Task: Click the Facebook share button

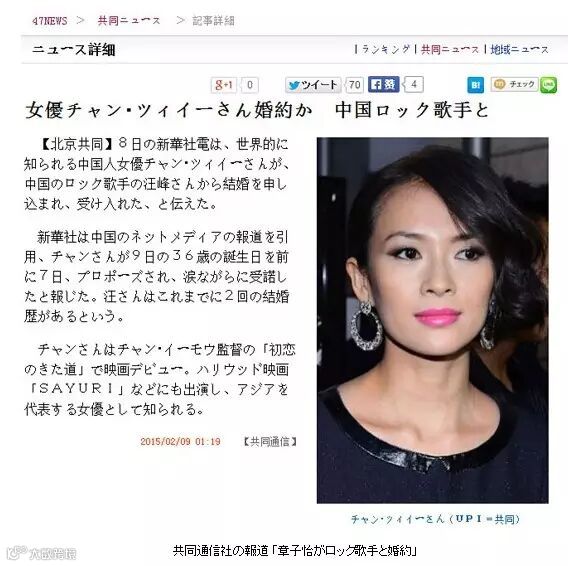Action: pyautogui.click(x=384, y=84)
